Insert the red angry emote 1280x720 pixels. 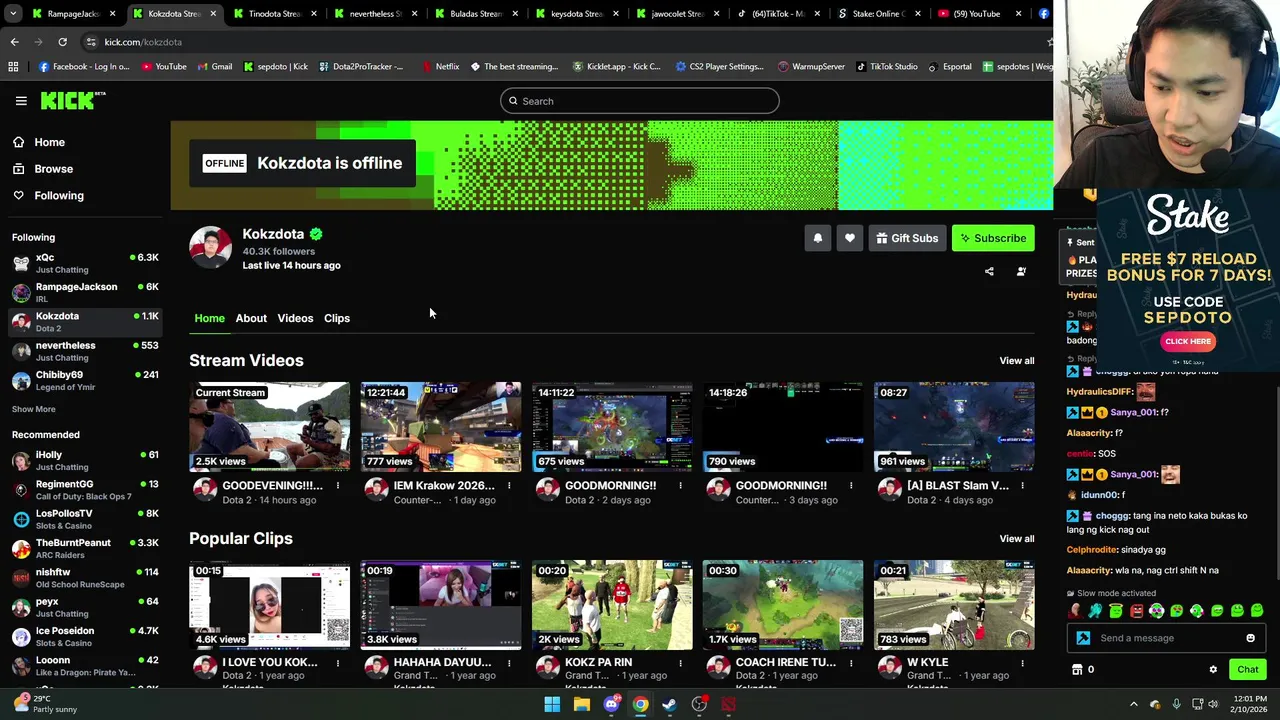1136,611
